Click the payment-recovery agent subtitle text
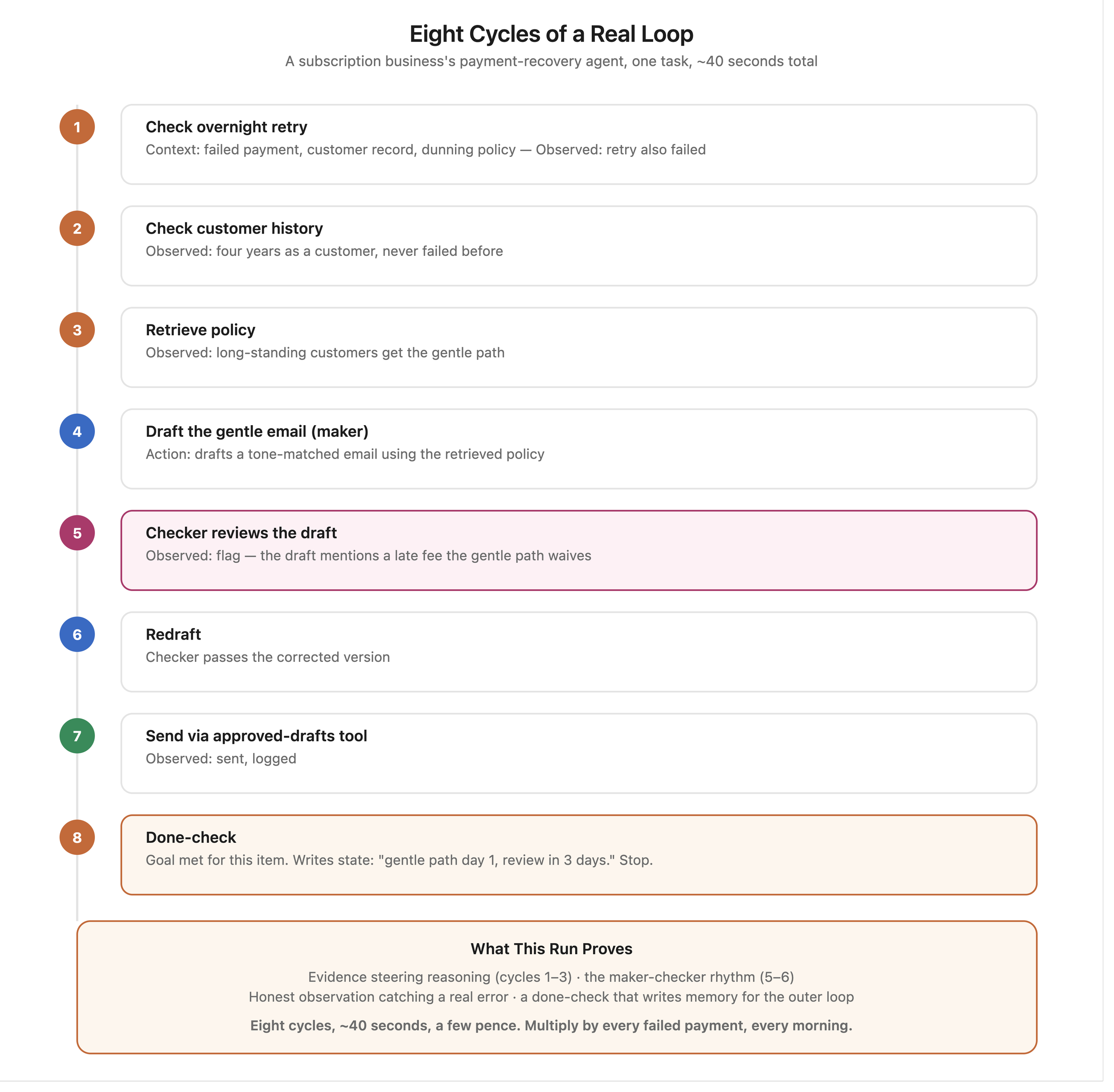 click(551, 61)
